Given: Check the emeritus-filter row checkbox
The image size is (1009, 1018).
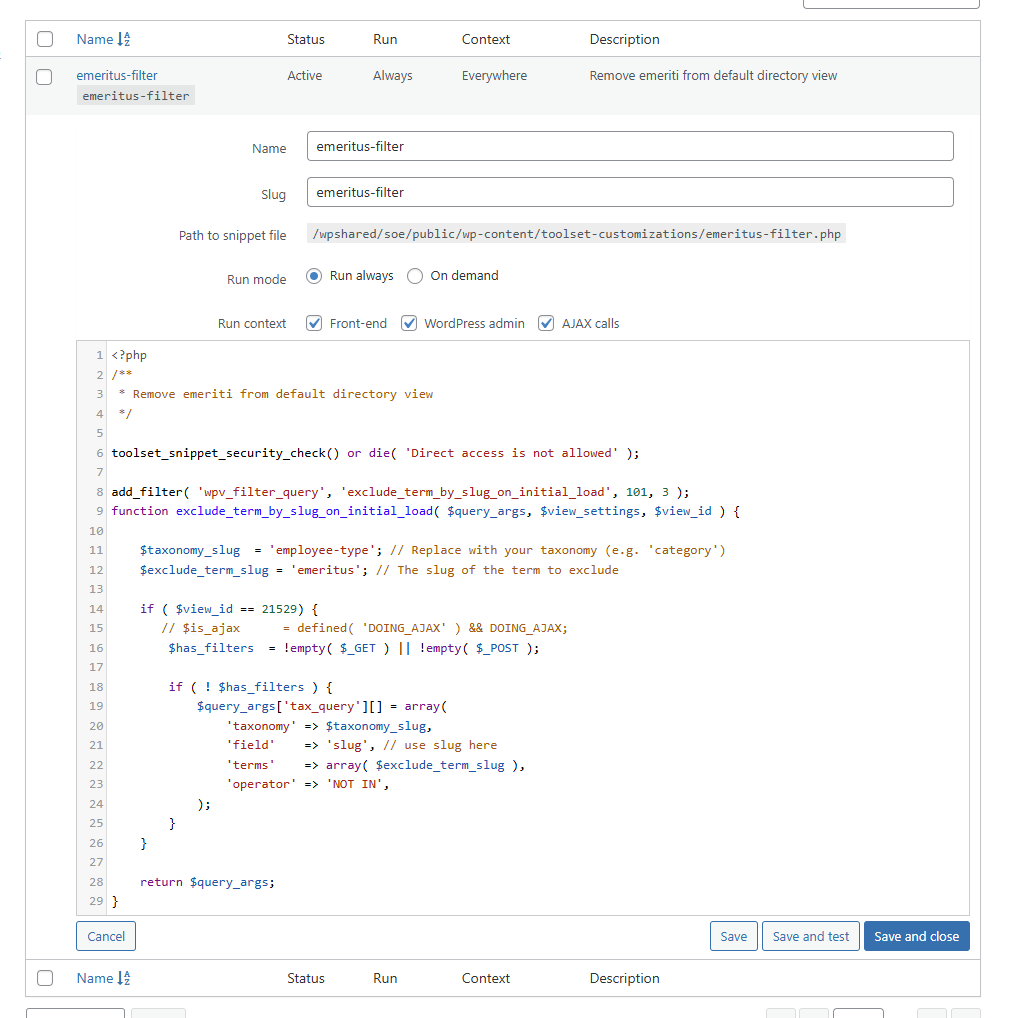Looking at the screenshot, I should pyautogui.click(x=44, y=77).
